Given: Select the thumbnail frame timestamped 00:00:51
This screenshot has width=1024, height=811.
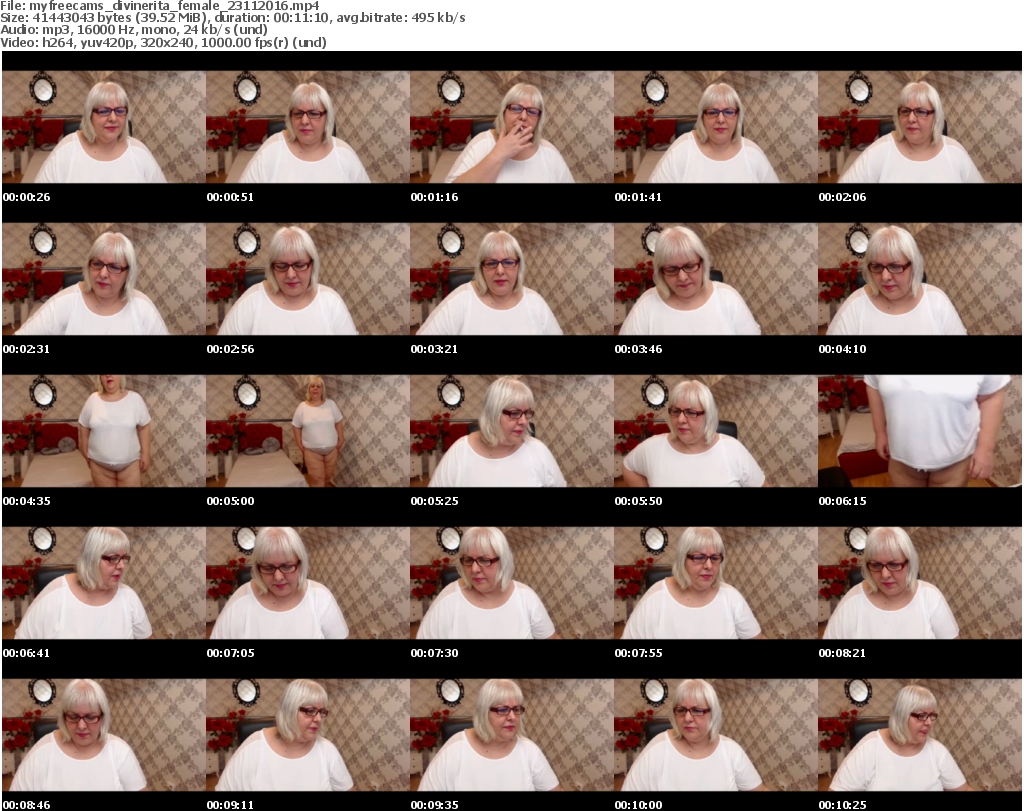Looking at the screenshot, I should click(x=308, y=127).
